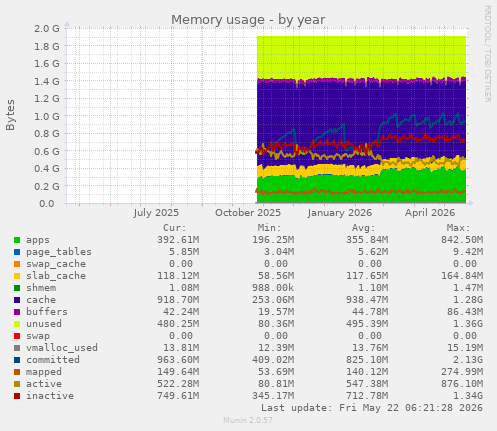Screen dimensions: 497x431
Task: Click the blue page_tables legend swatch
Action: pyautogui.click(x=17, y=252)
